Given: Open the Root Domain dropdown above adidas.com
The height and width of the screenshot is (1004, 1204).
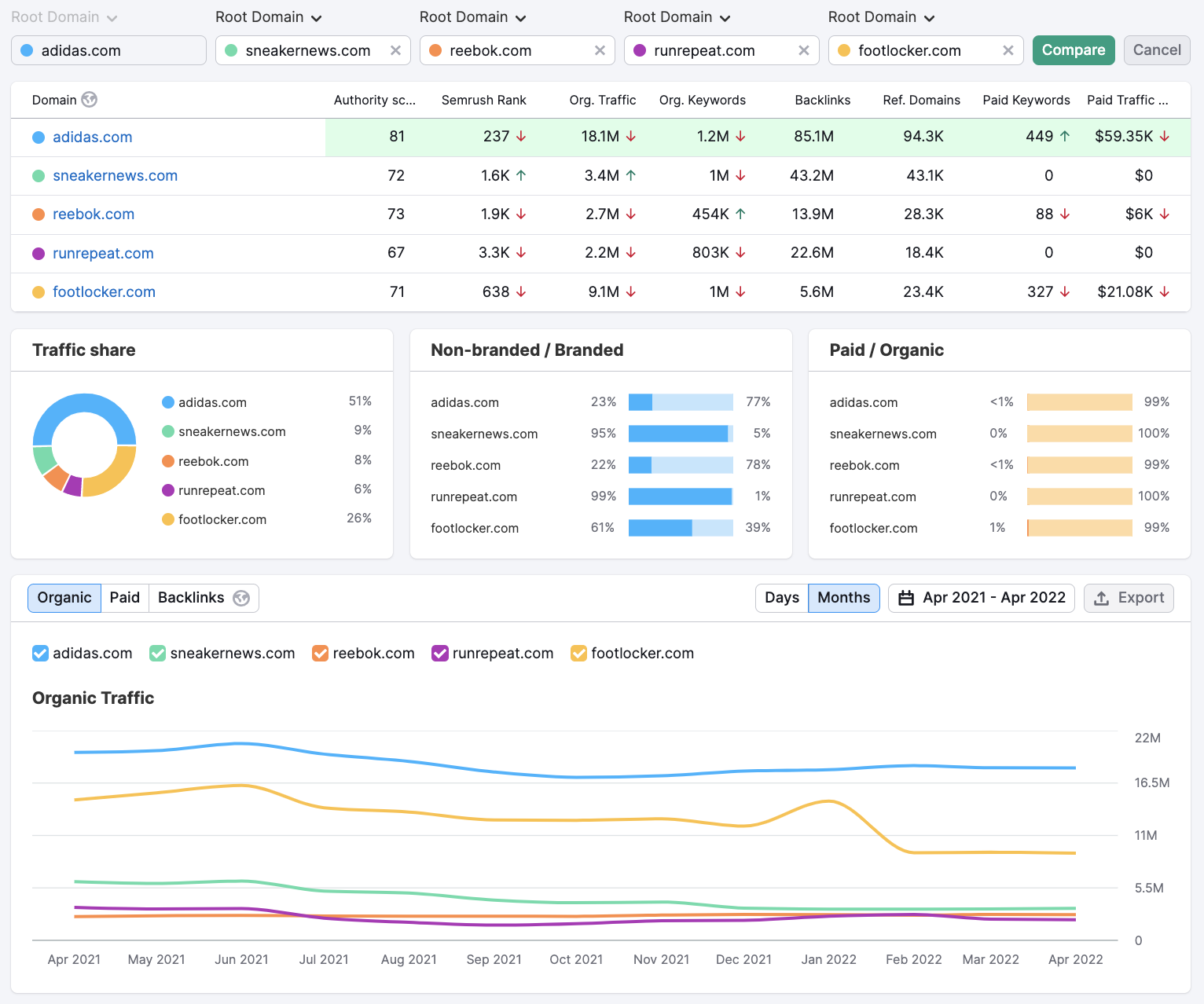Looking at the screenshot, I should [x=64, y=16].
